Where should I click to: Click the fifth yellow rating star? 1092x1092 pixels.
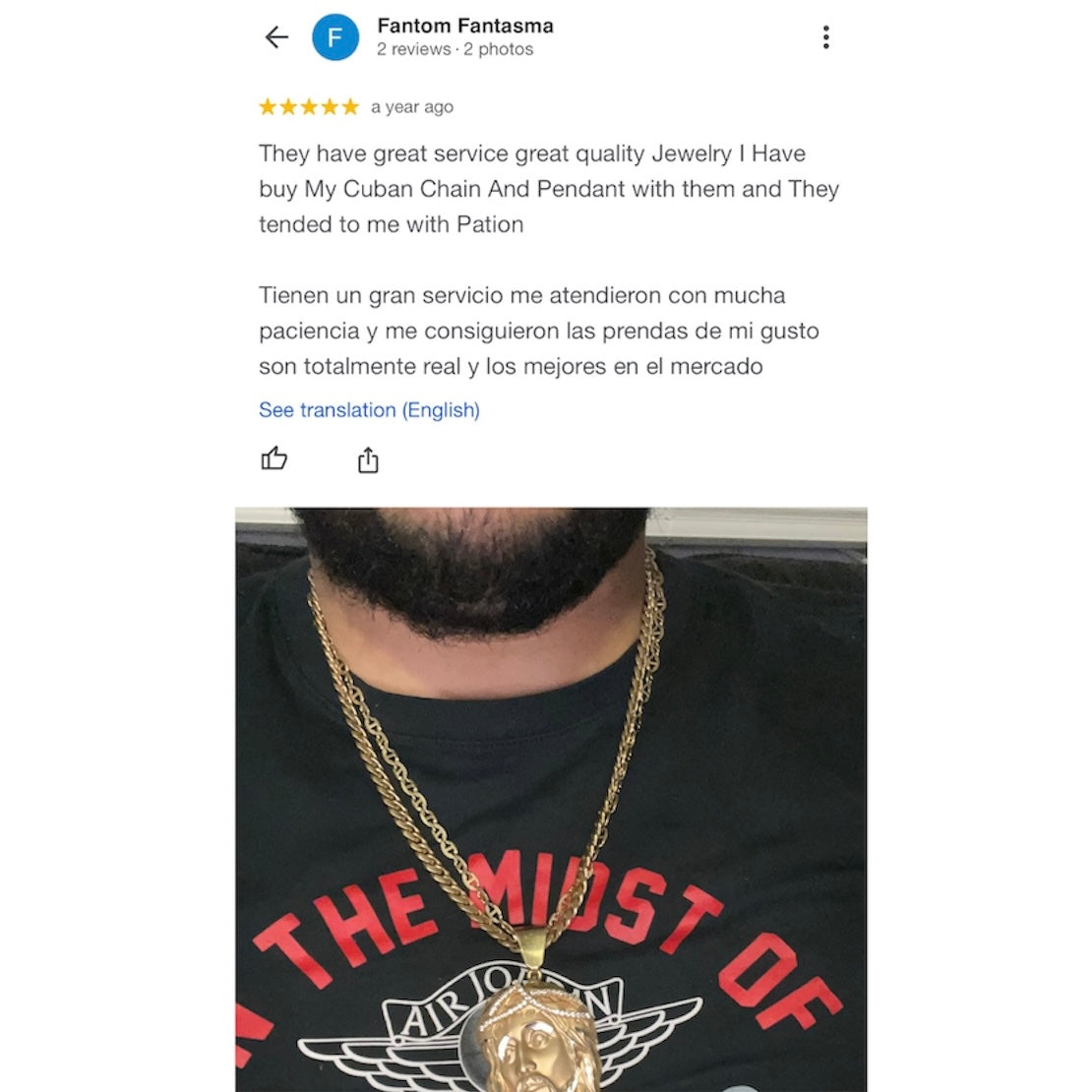[x=350, y=106]
